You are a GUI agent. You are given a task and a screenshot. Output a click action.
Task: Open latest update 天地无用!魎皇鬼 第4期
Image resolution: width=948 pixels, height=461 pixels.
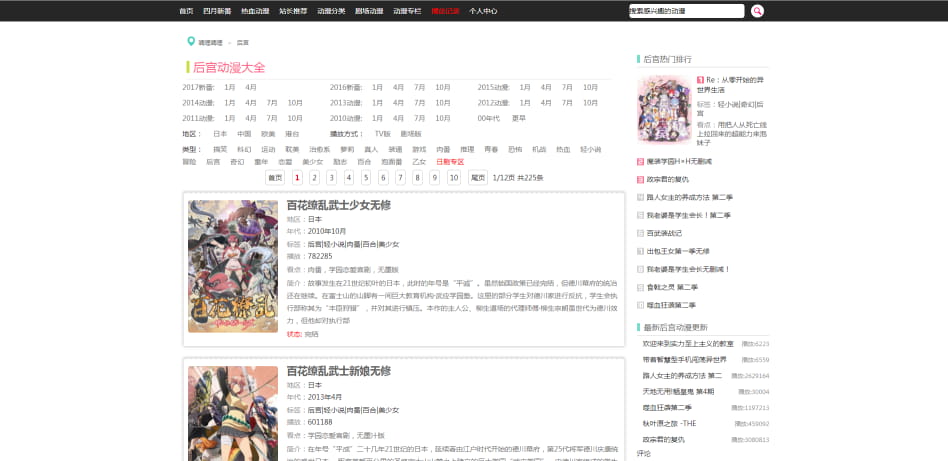[680, 391]
